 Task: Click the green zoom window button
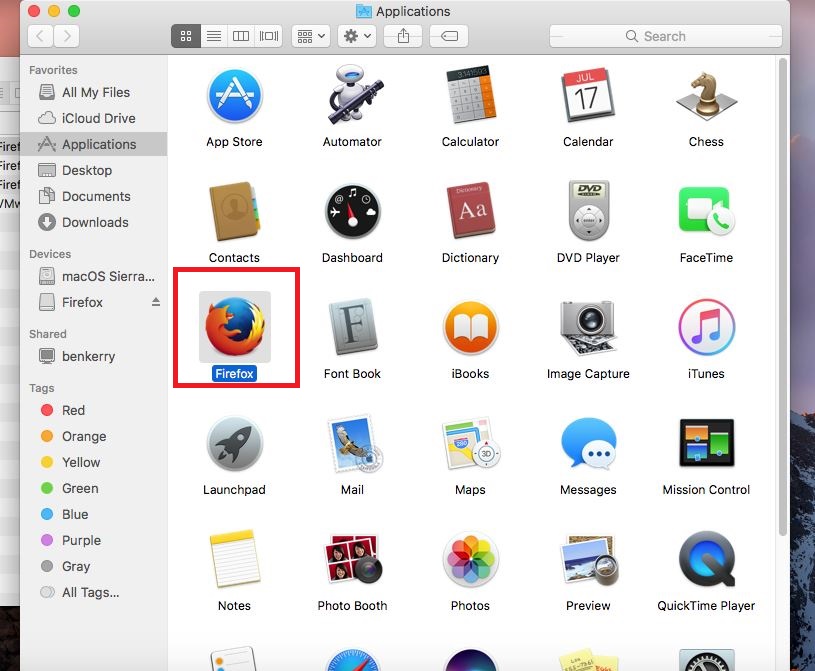pyautogui.click(x=74, y=11)
